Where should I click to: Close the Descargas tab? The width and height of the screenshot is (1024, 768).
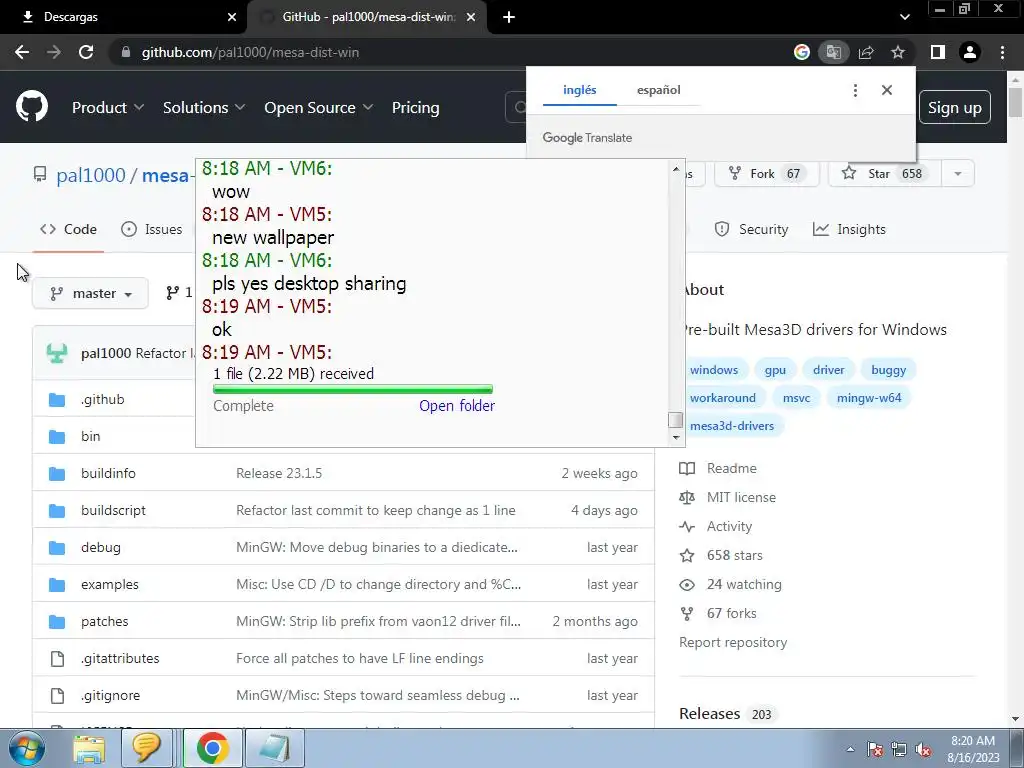pyautogui.click(x=232, y=17)
